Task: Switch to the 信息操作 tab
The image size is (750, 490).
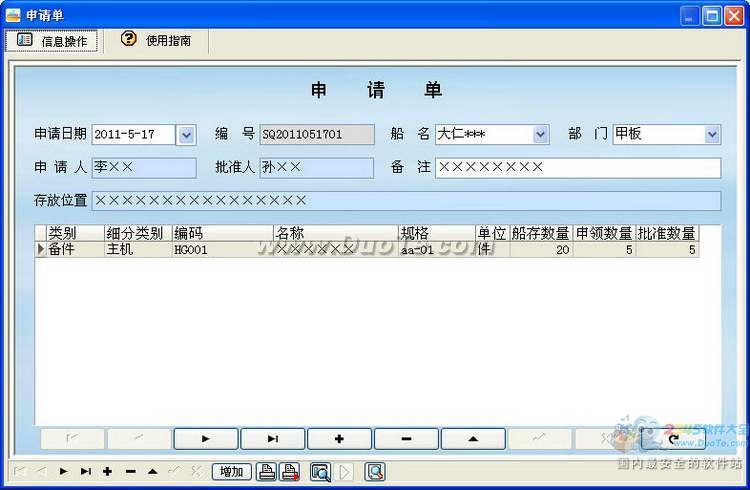Action: pyautogui.click(x=53, y=41)
